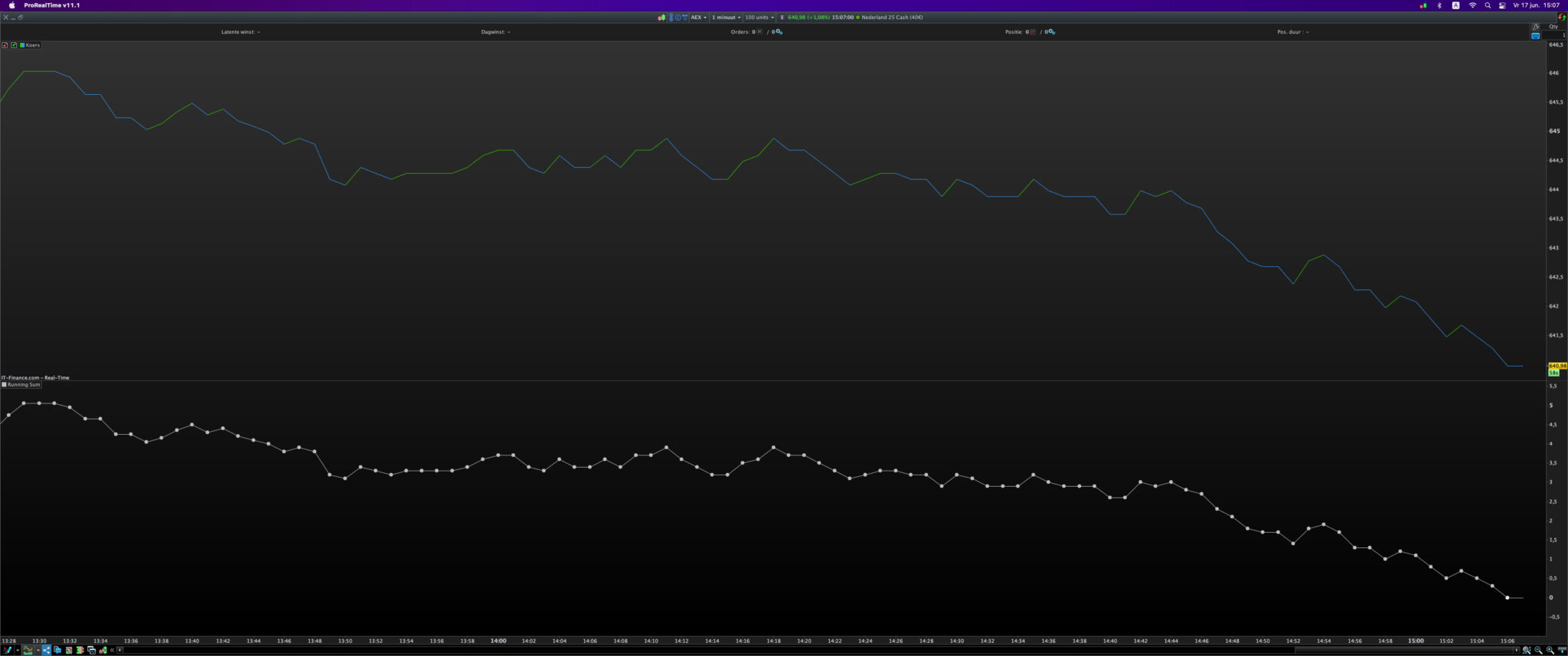Click the chart style indicators icon
This screenshot has width=1568, height=656.
point(28,651)
